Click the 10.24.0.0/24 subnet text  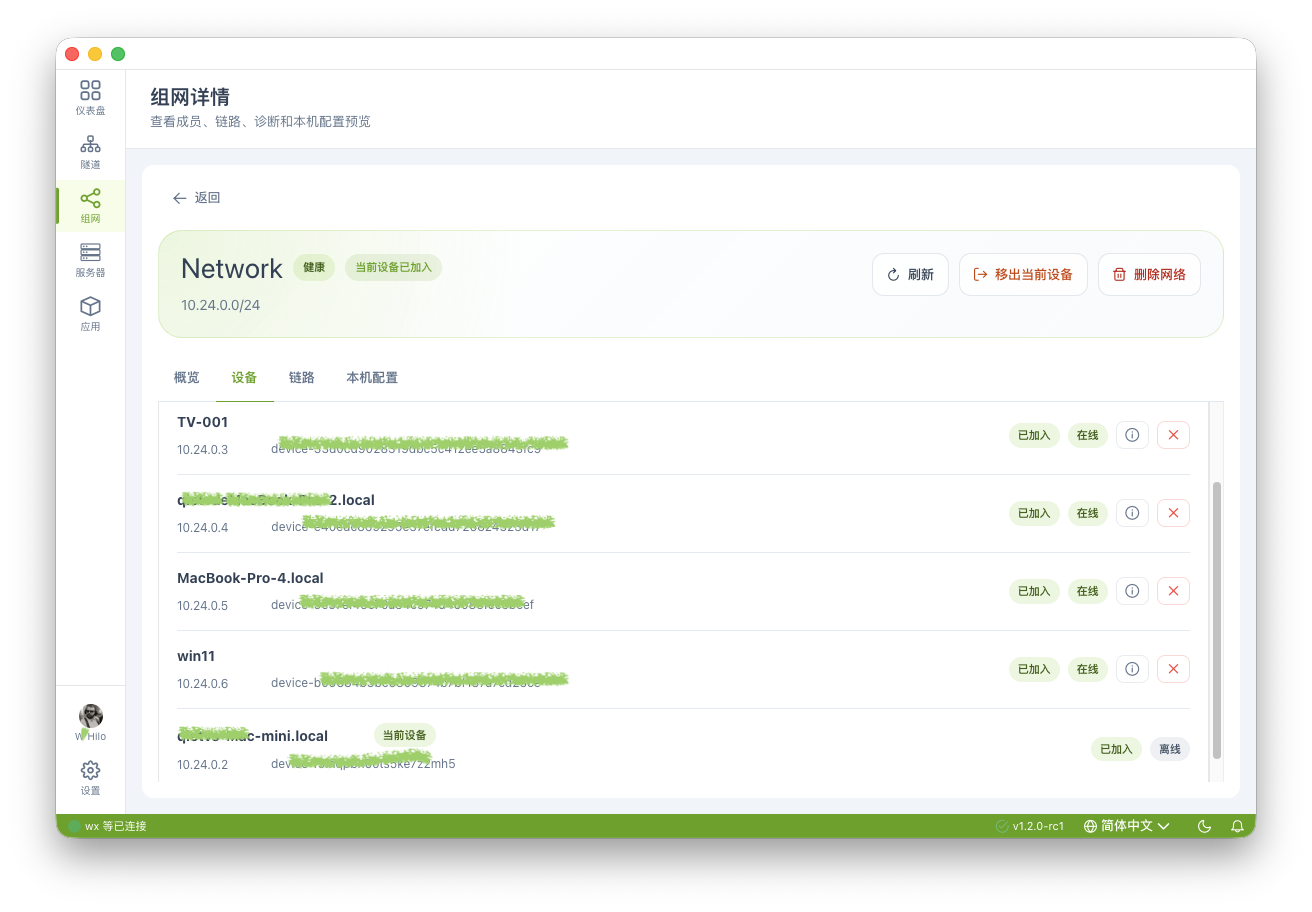(220, 305)
